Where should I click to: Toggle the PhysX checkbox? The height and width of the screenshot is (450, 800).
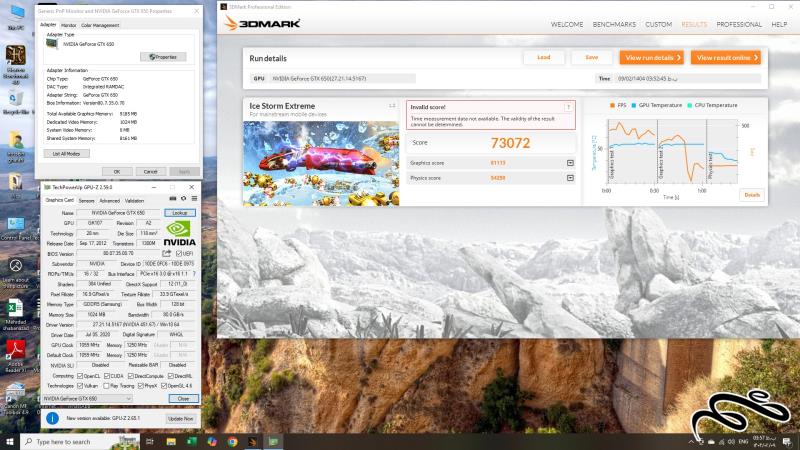point(141,386)
